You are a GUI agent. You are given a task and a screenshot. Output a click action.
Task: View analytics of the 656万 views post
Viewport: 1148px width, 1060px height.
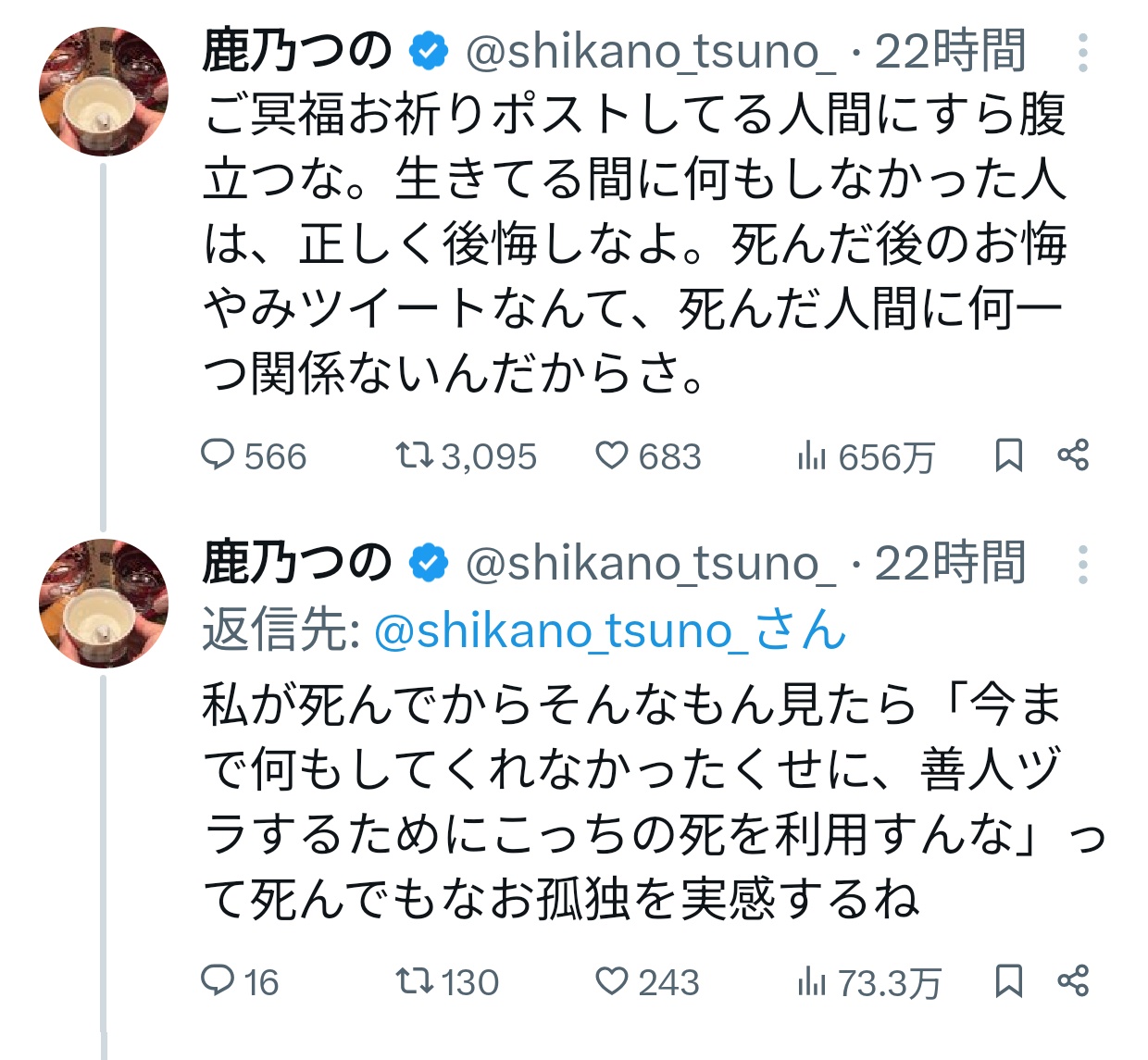pyautogui.click(x=811, y=456)
